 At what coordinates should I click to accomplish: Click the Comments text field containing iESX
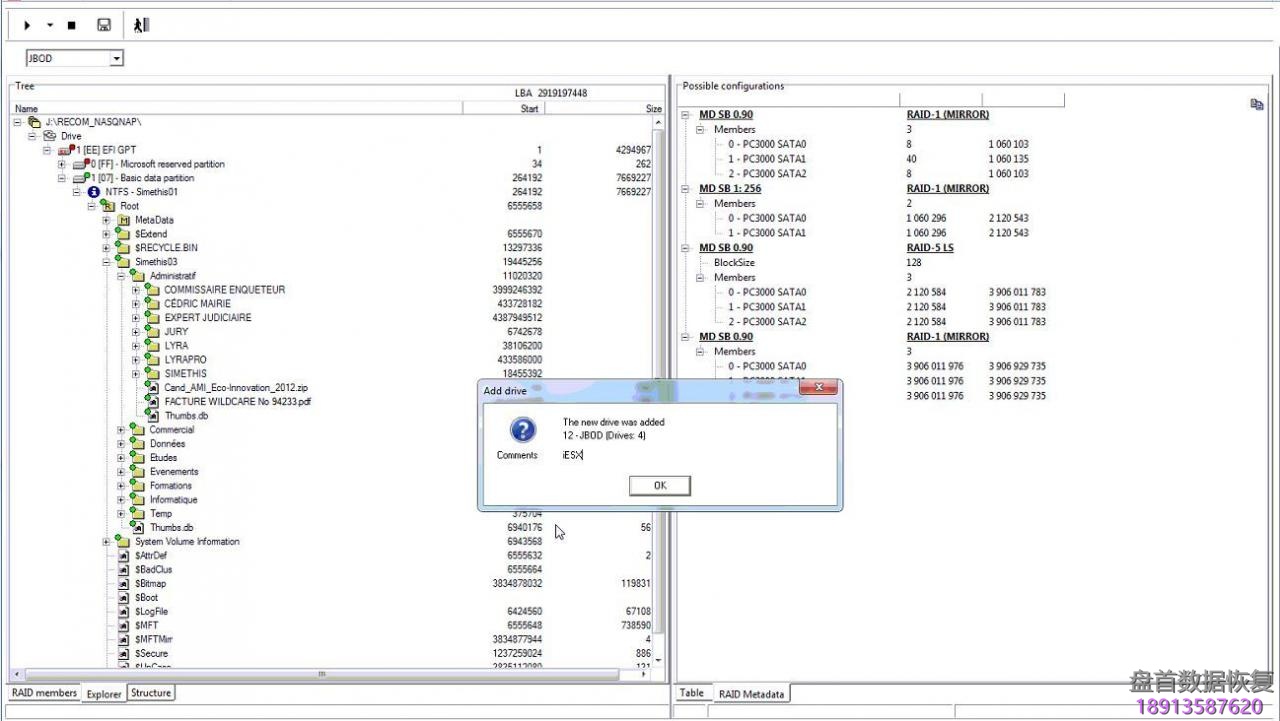[690, 455]
